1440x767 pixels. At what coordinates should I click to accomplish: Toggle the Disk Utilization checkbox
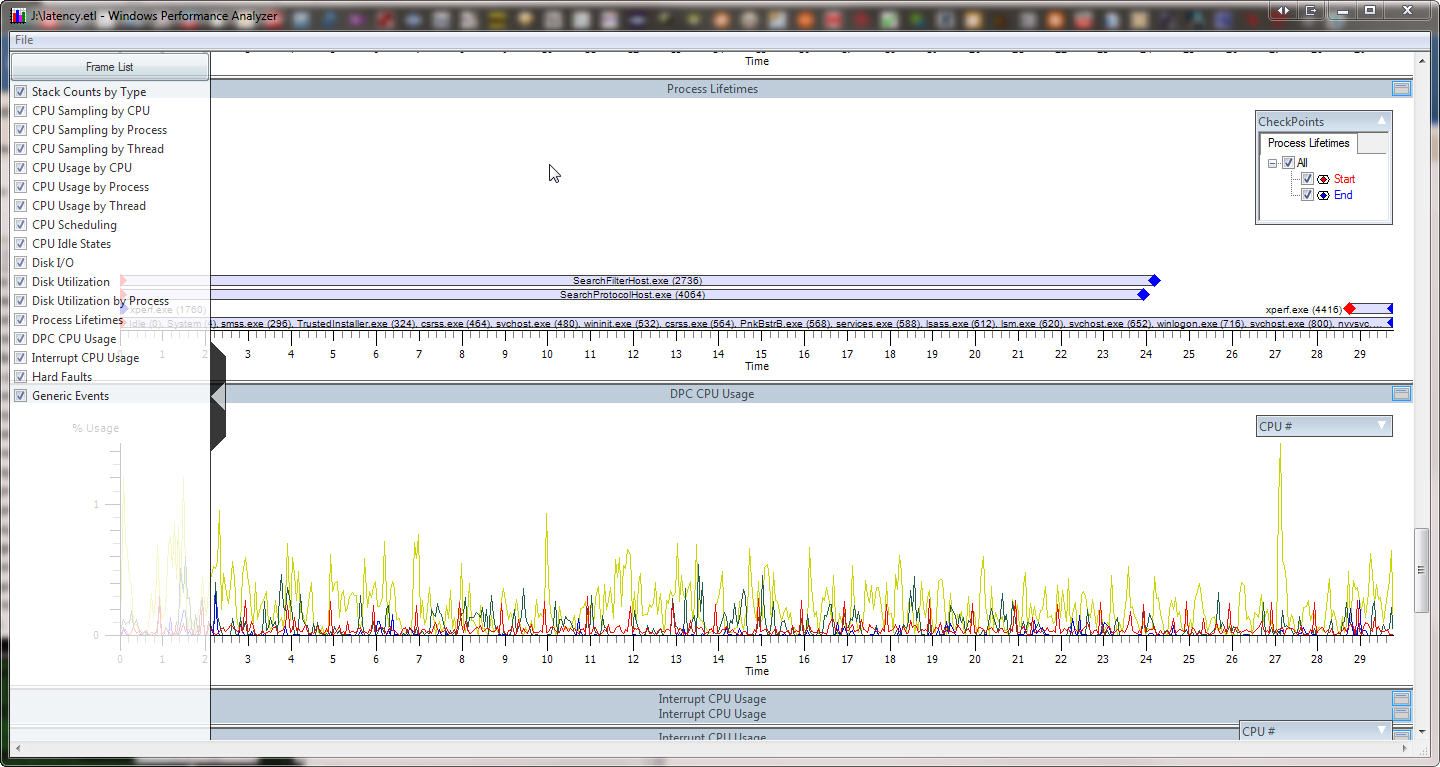click(x=21, y=282)
